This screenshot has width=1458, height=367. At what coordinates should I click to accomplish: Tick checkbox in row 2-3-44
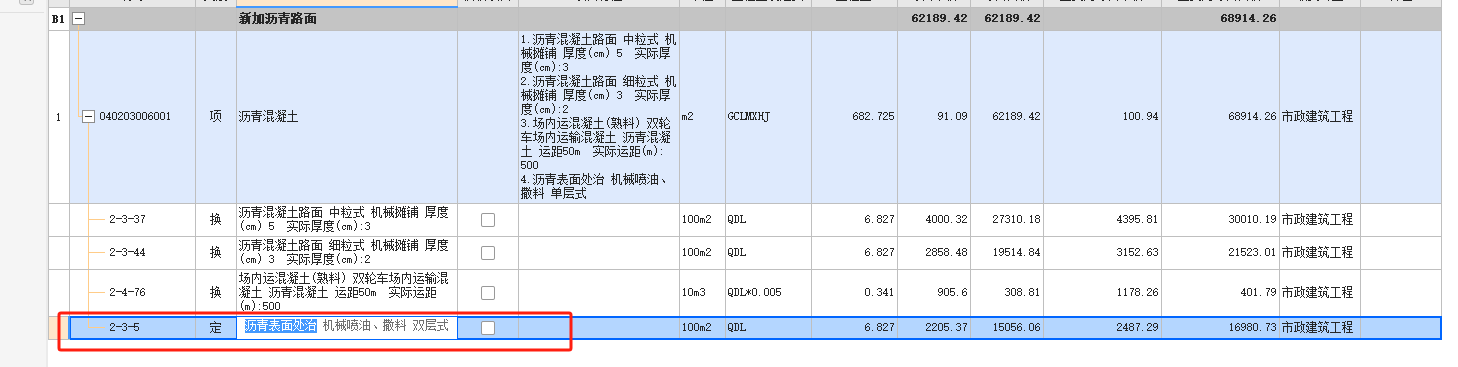[x=488, y=252]
